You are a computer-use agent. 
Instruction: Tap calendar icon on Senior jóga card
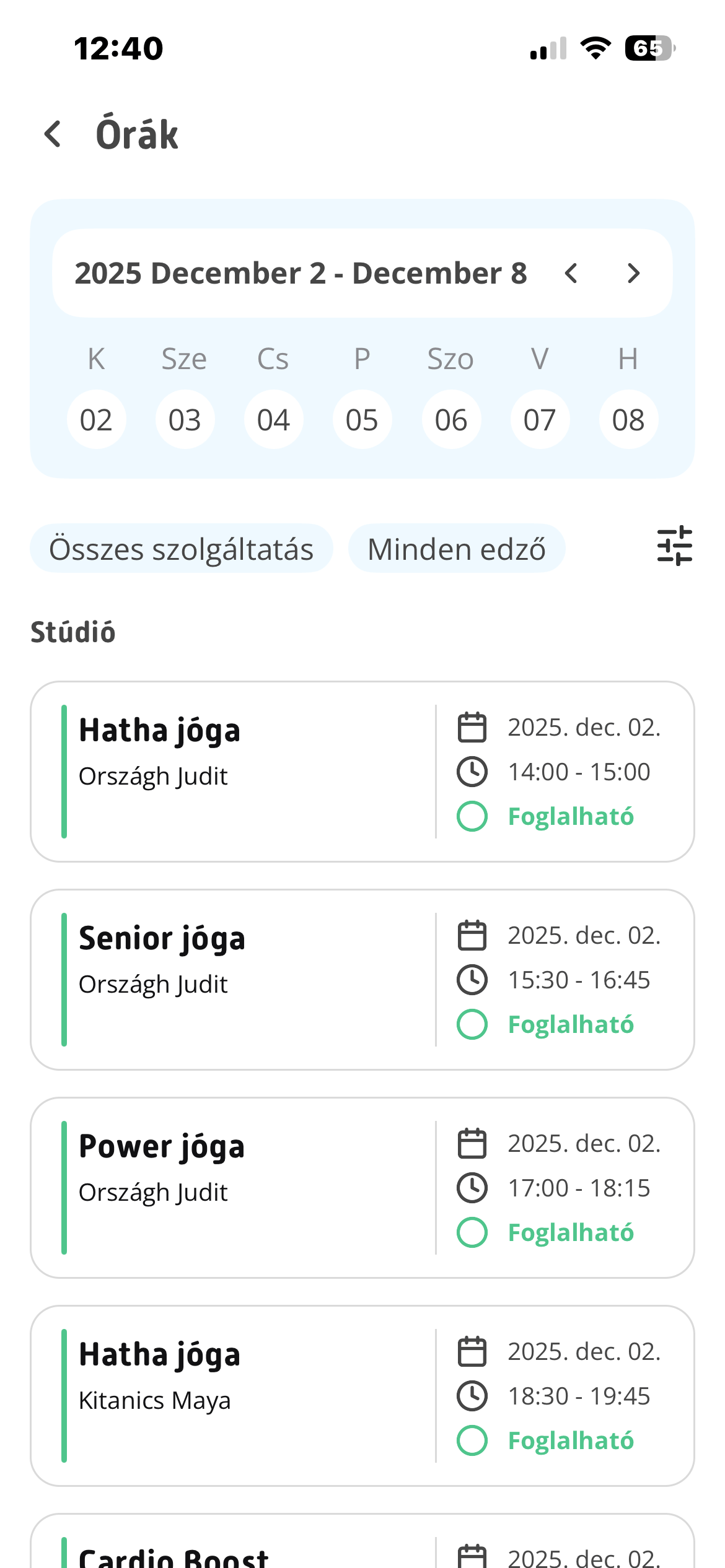coord(472,935)
